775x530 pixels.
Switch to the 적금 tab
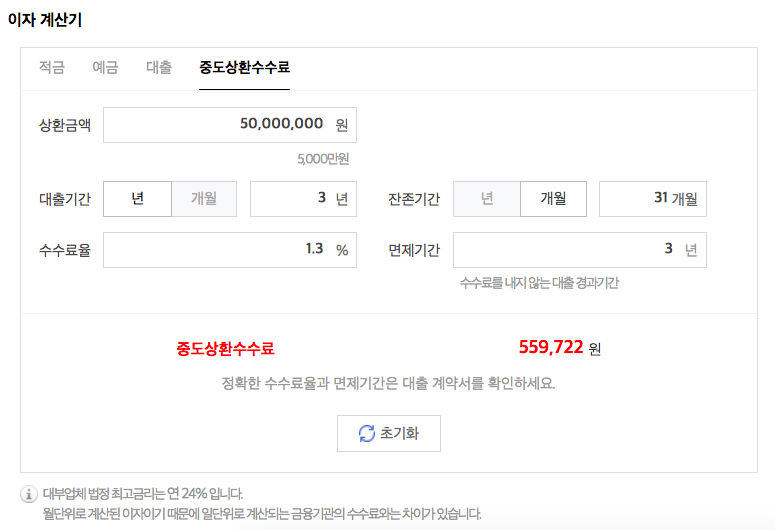tap(52, 67)
